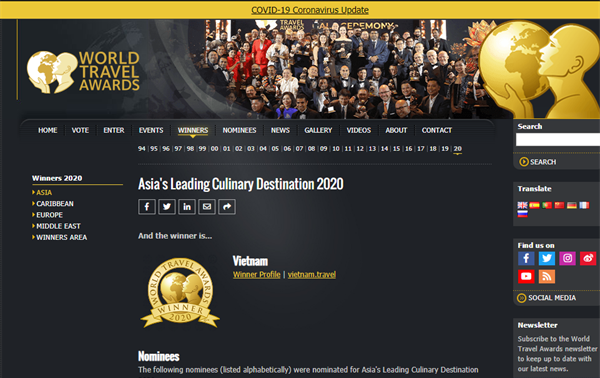Open Twitter in Find us on
600x378 pixels.
[547, 259]
